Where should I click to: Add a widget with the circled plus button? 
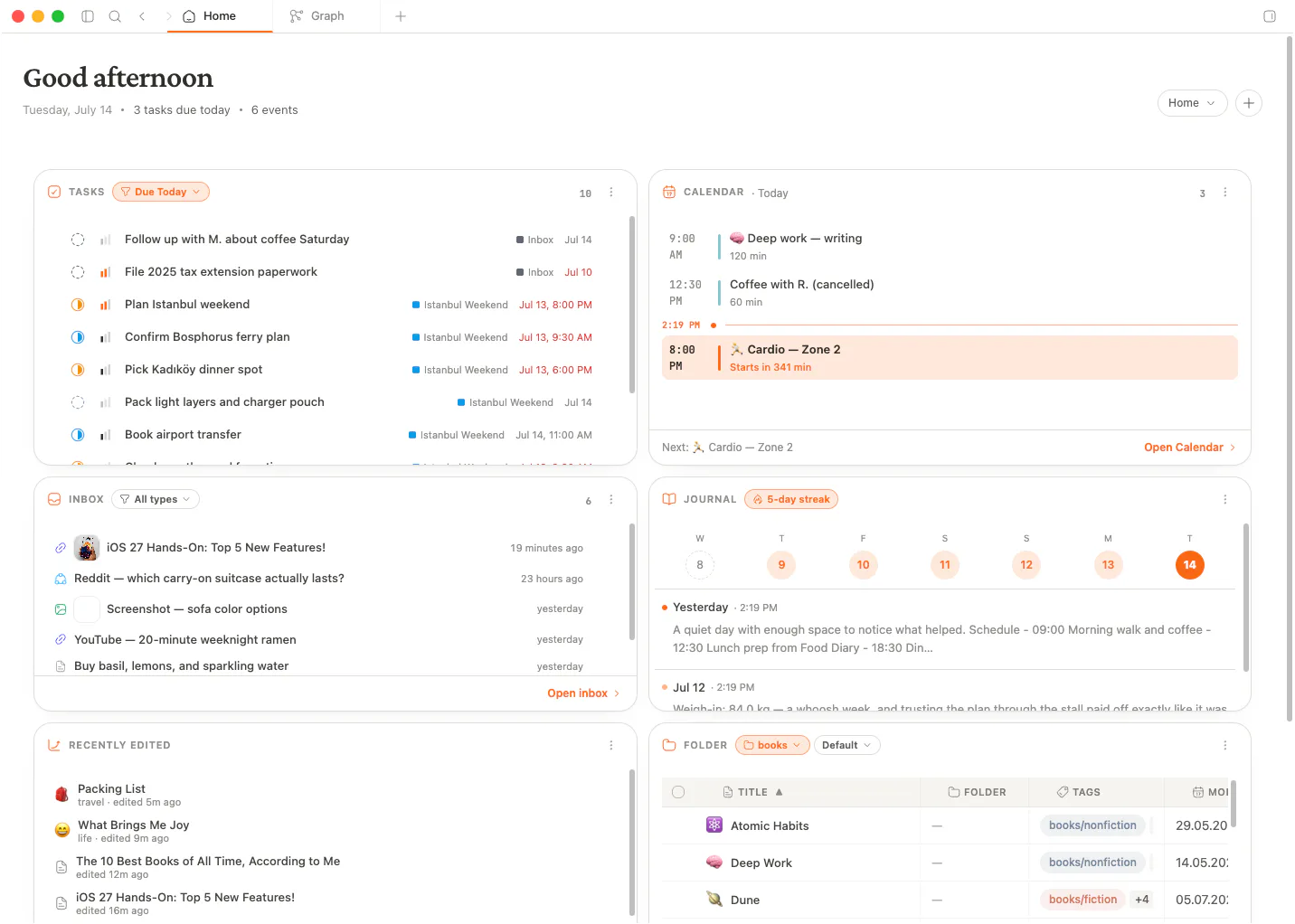click(1249, 103)
